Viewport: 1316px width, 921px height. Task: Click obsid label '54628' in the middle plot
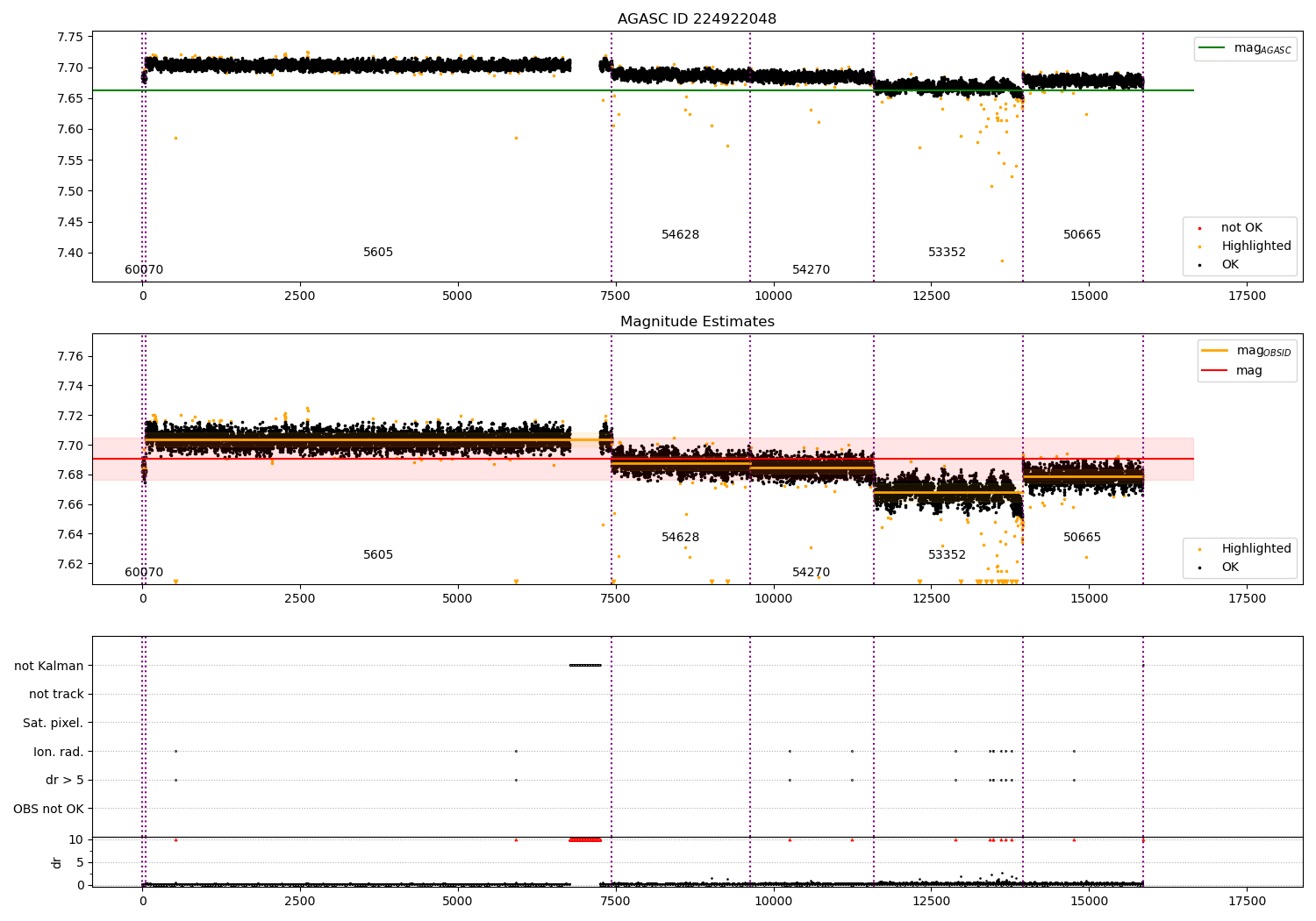681,538
